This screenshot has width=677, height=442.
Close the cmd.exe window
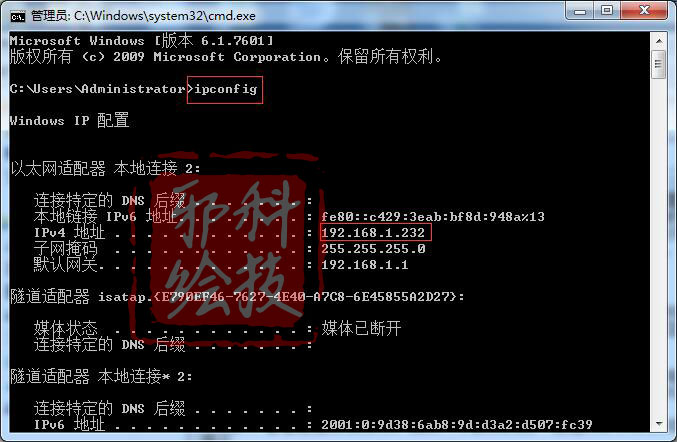tap(644, 11)
